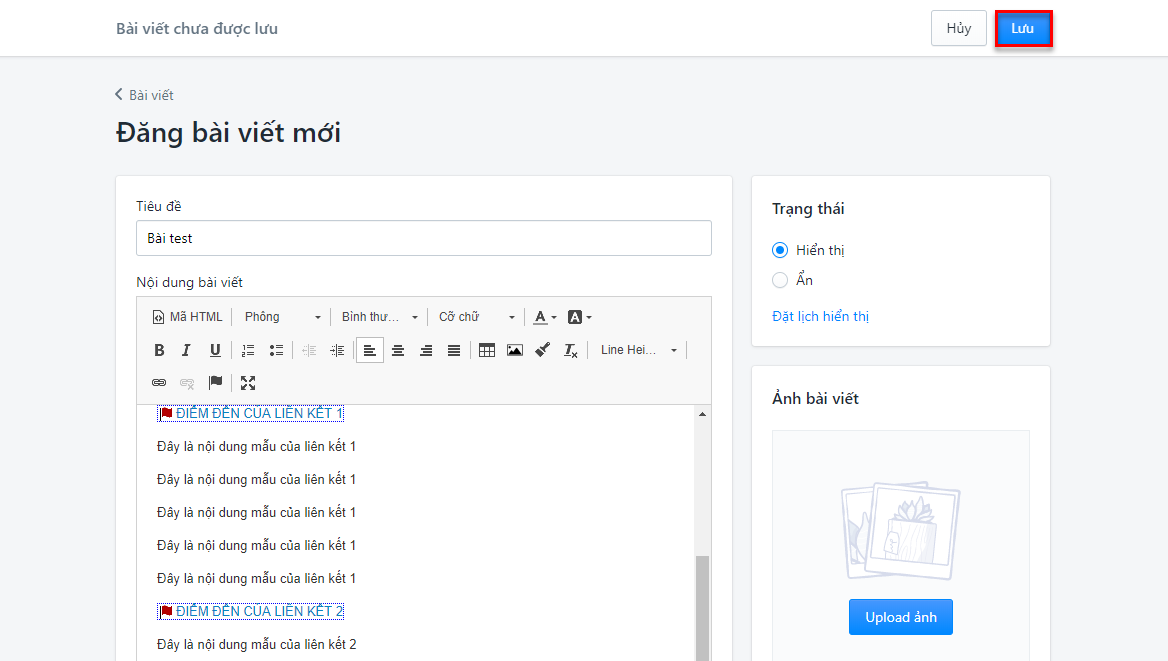Remove text formatting
The width and height of the screenshot is (1168, 661).
pos(571,350)
